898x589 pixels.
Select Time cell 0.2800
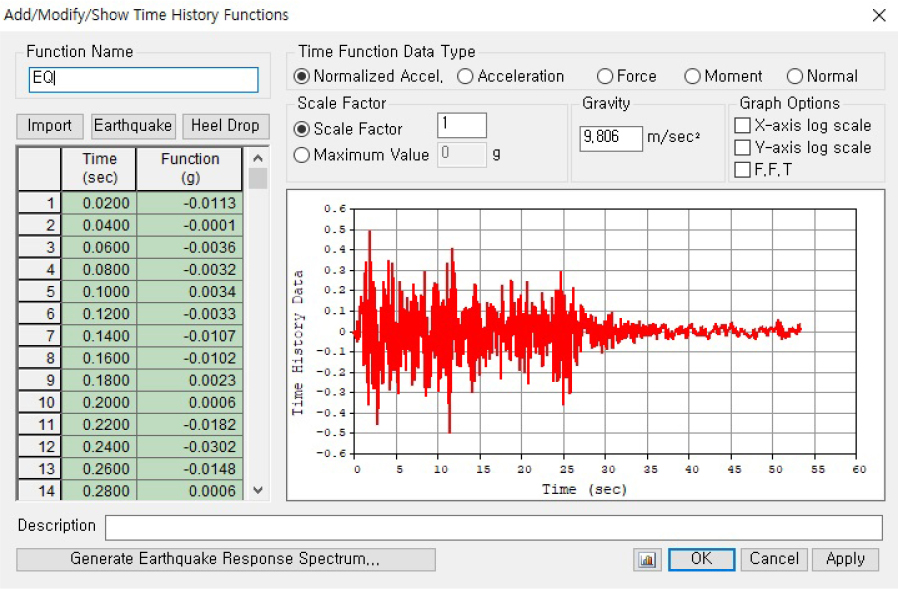(x=99, y=490)
